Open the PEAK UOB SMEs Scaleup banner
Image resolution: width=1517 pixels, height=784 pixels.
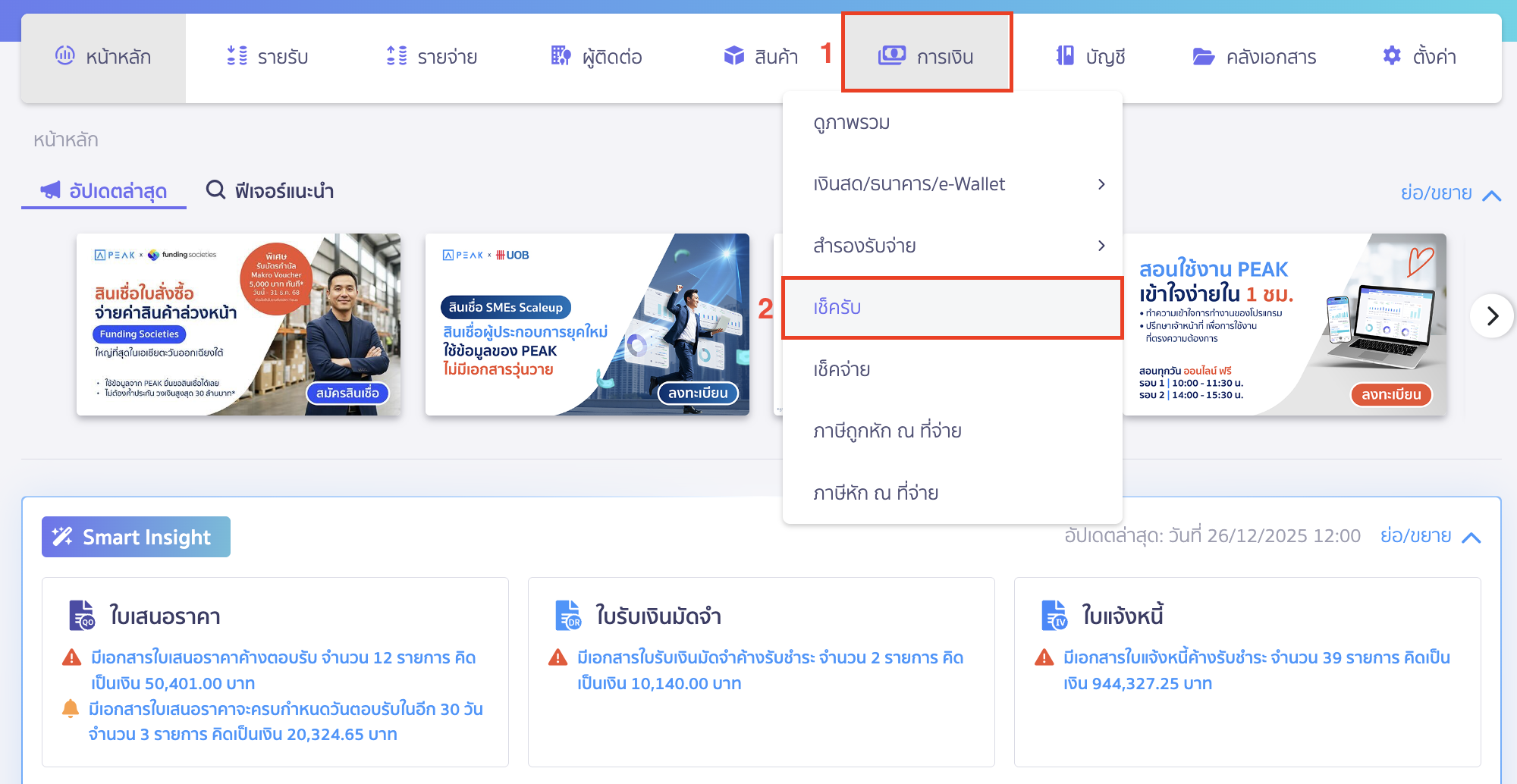coord(586,325)
